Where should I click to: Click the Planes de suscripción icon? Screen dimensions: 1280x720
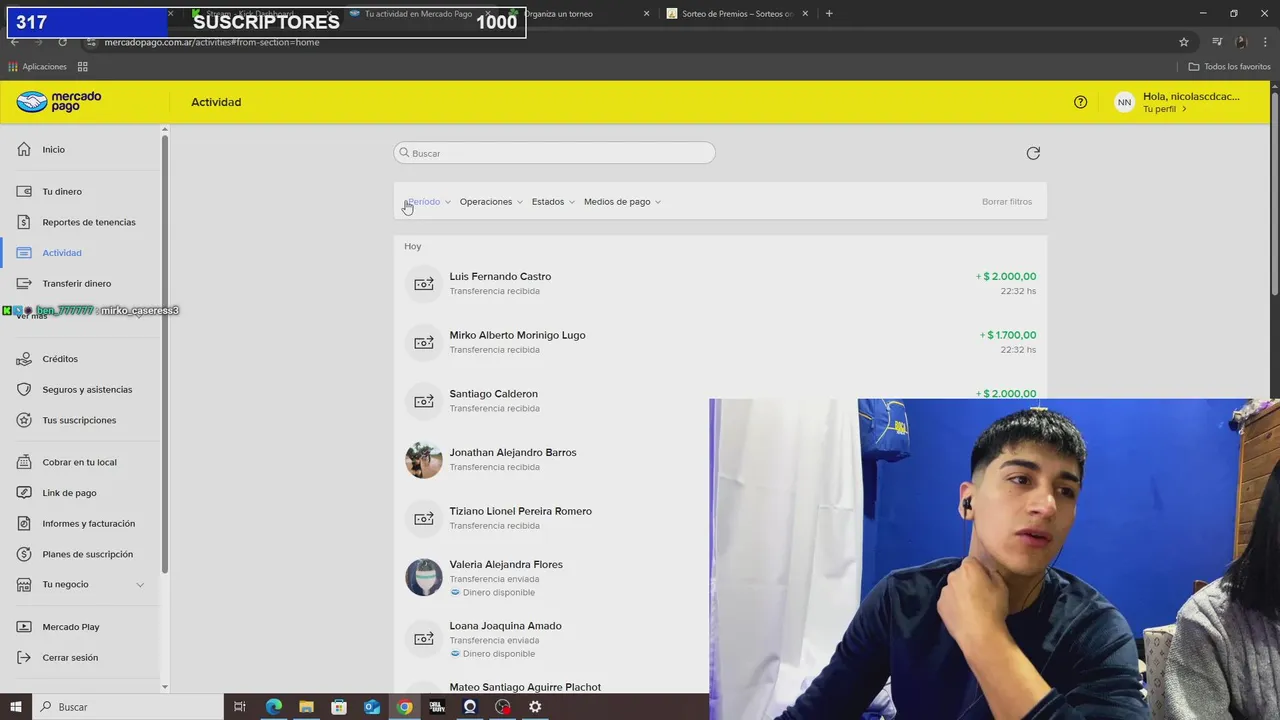click(24, 554)
